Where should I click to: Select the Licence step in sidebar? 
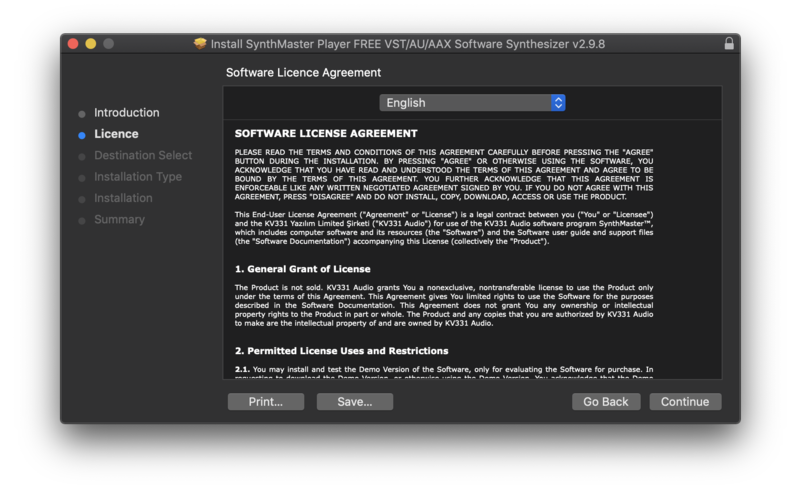tap(116, 134)
